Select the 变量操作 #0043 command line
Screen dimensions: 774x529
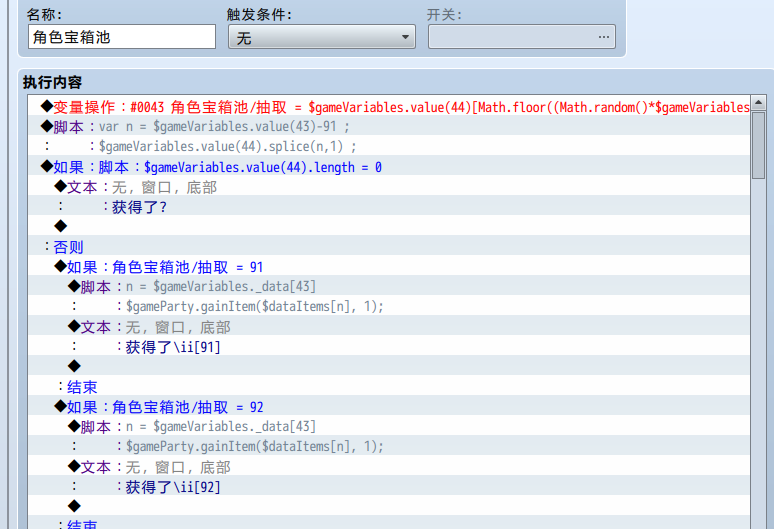point(389,107)
